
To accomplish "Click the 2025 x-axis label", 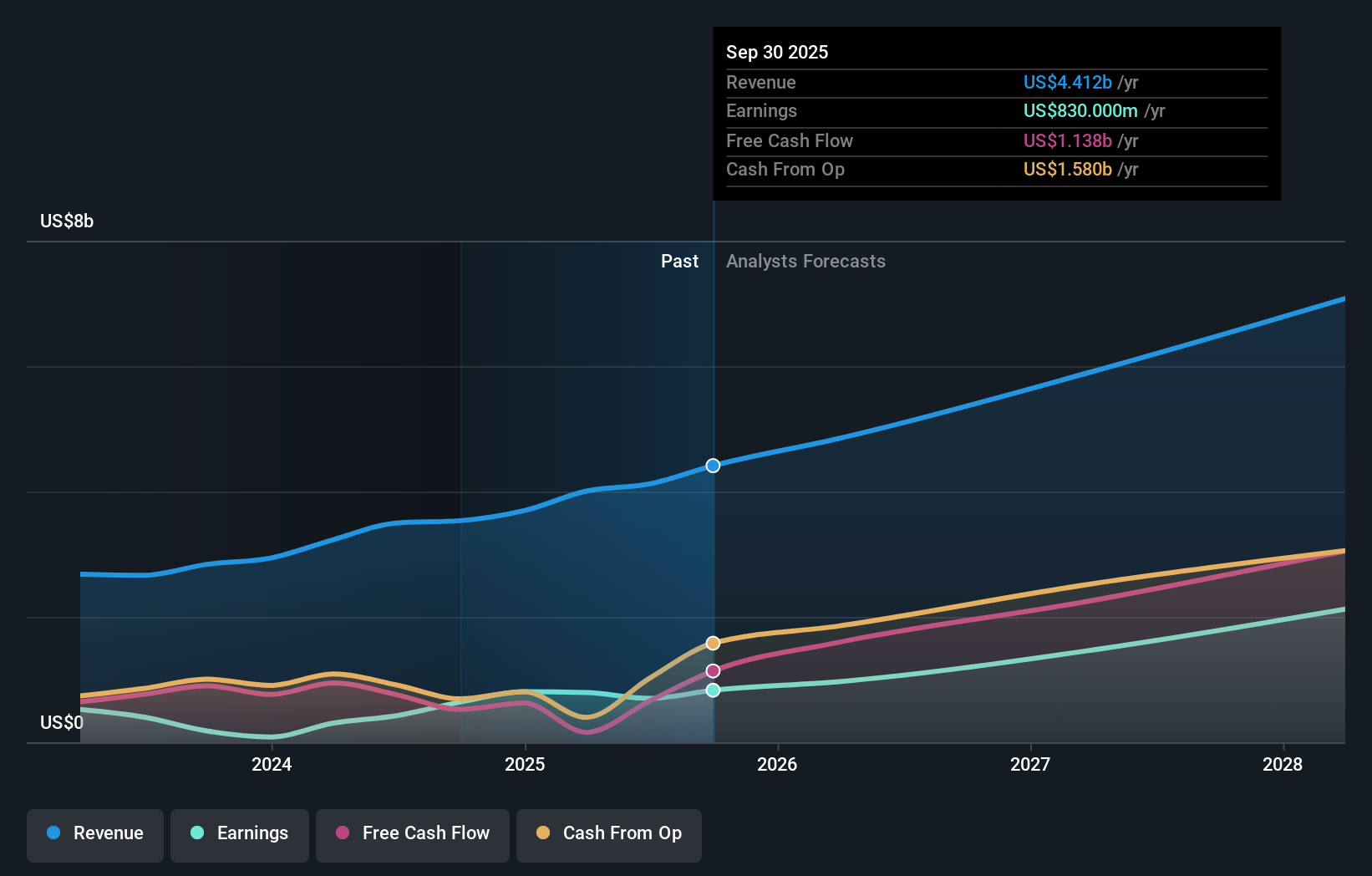I will (525, 764).
